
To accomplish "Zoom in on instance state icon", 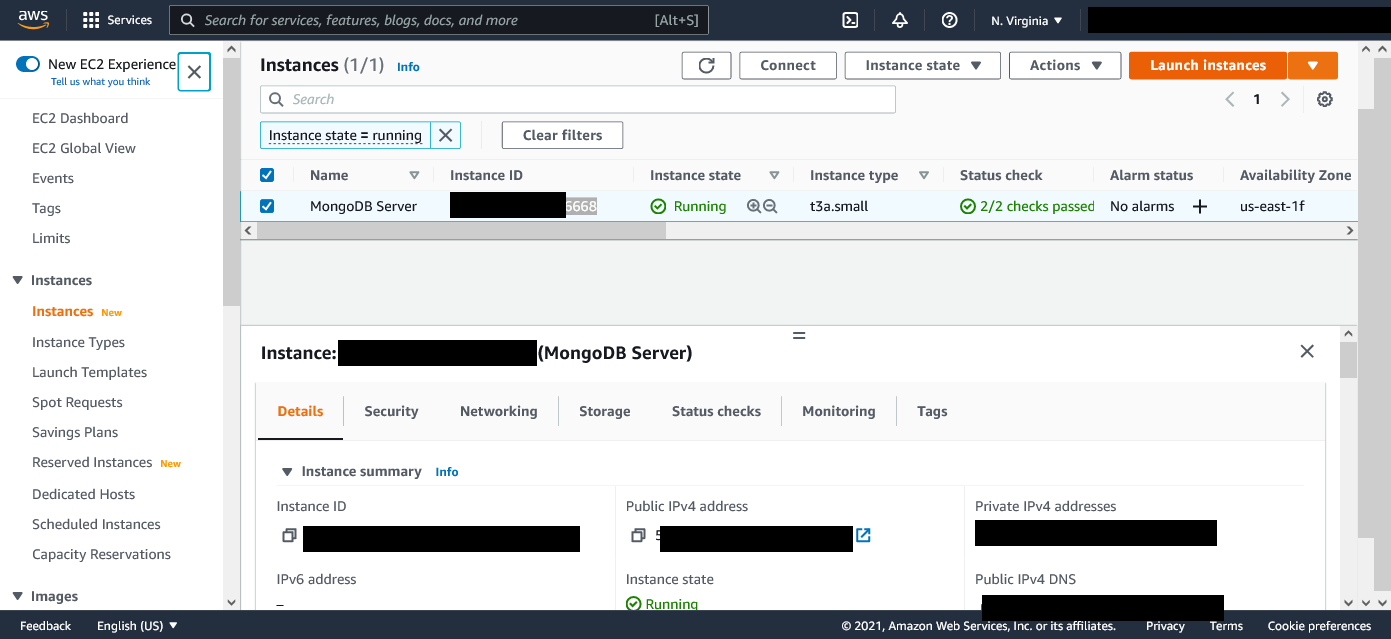I will coord(754,206).
